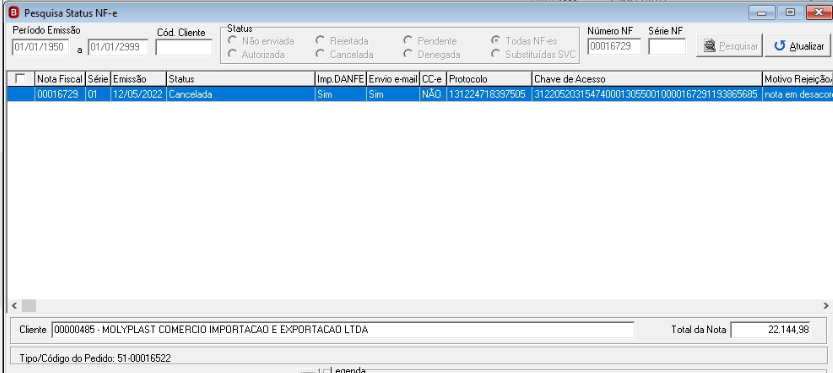Viewport: 833px width, 373px height.
Task: Click the Número NF input field
Action: (x=614, y=47)
